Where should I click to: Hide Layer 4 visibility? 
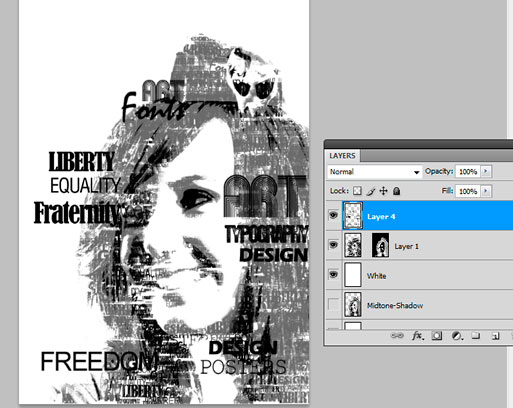[x=333, y=216]
